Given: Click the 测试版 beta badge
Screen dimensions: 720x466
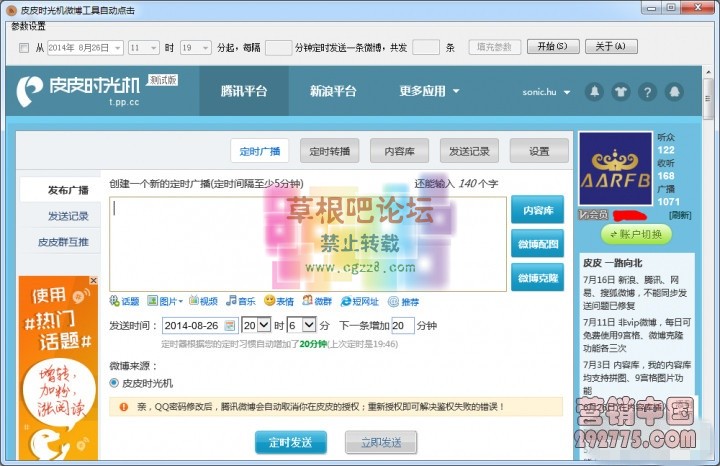Looking at the screenshot, I should click(163, 80).
